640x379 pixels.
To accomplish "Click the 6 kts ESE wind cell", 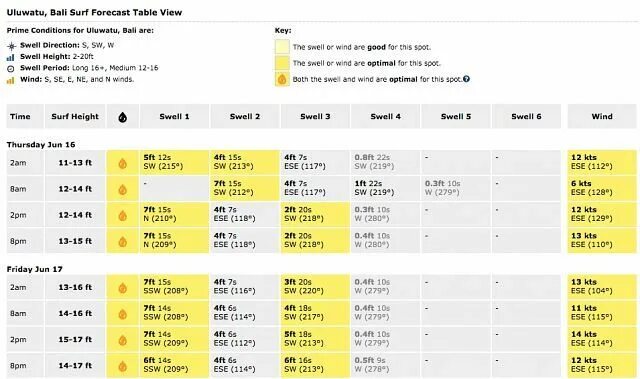I will [x=602, y=188].
